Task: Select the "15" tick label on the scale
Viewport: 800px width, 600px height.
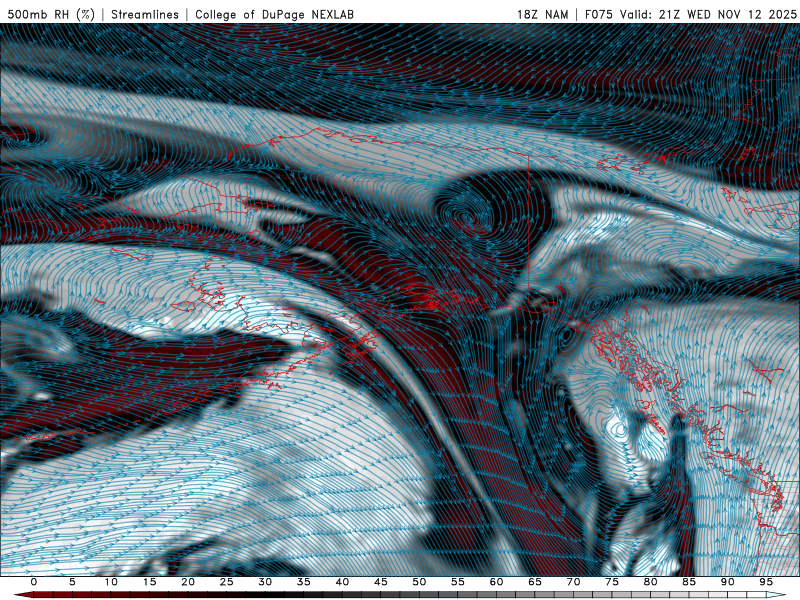Action: pos(149,582)
